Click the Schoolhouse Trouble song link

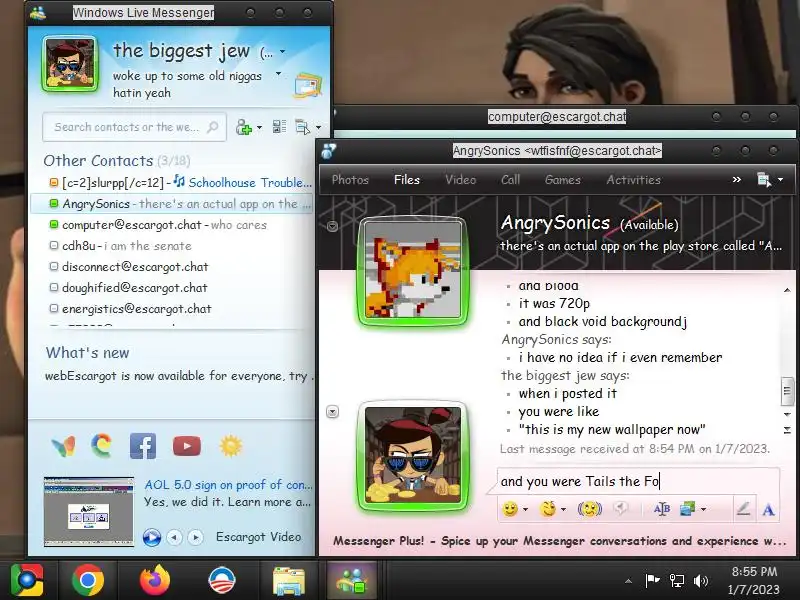click(x=249, y=183)
